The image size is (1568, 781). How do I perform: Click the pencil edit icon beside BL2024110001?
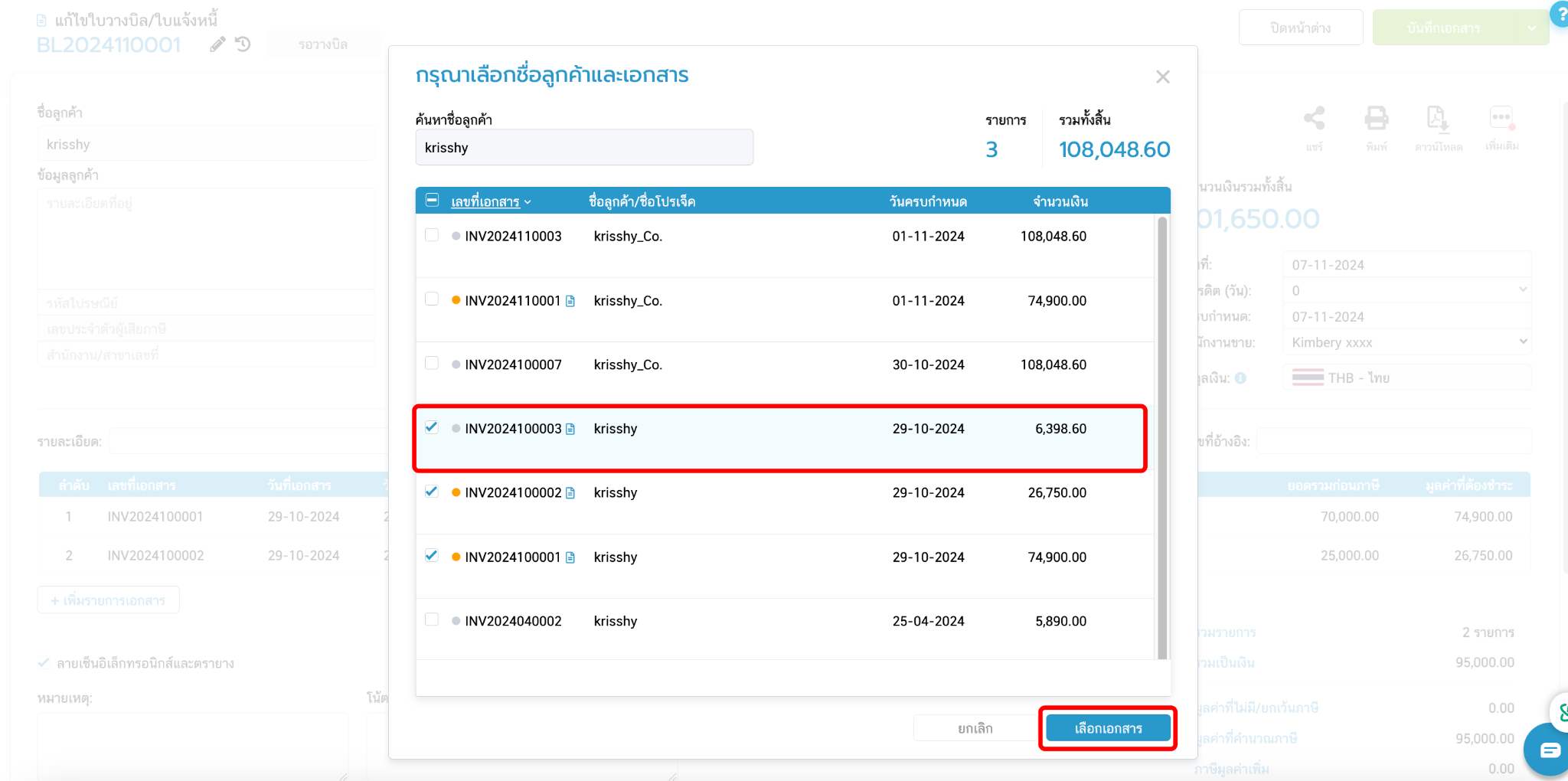pos(217,44)
